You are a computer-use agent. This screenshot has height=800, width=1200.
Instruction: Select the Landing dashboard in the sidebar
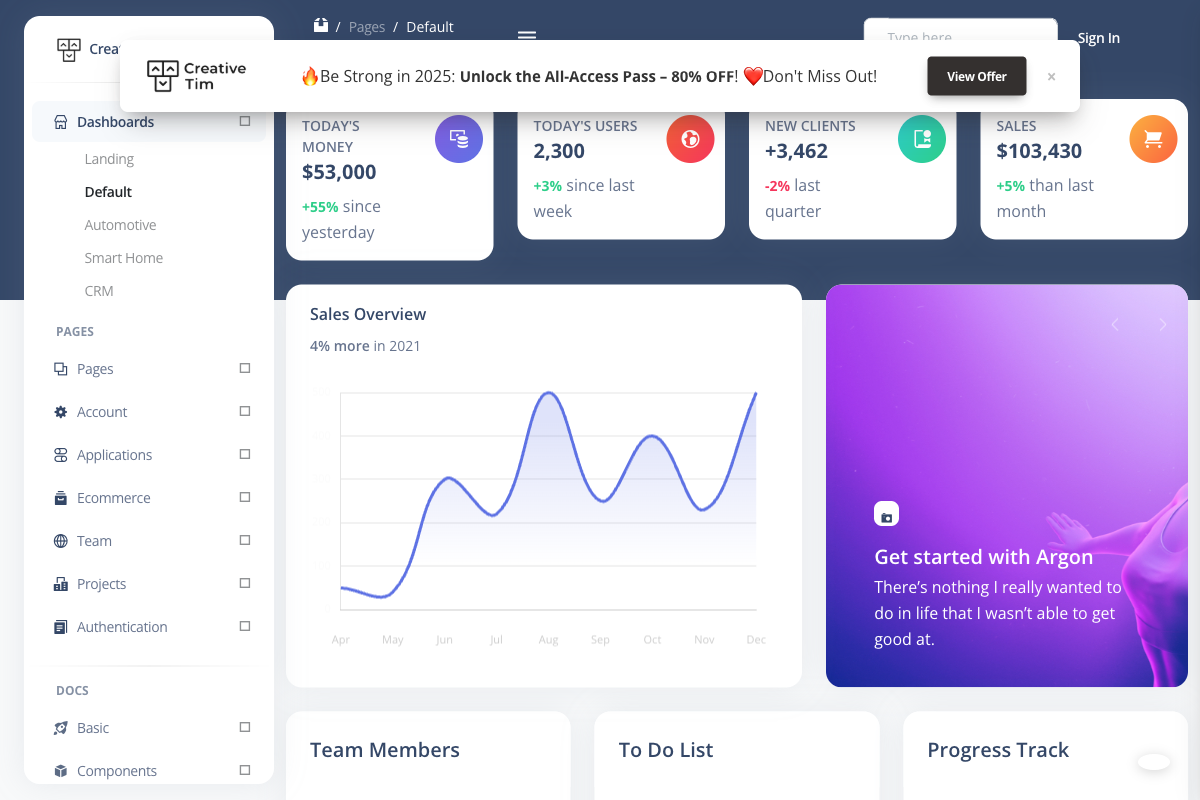(x=108, y=158)
